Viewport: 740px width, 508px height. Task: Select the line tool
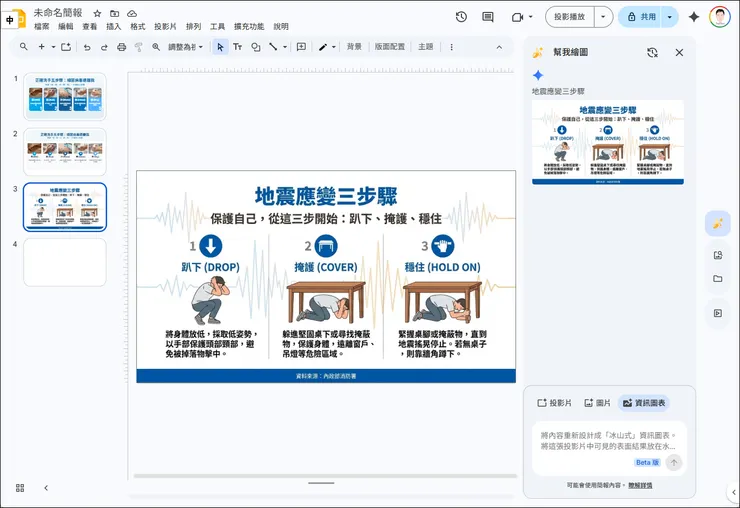point(273,47)
